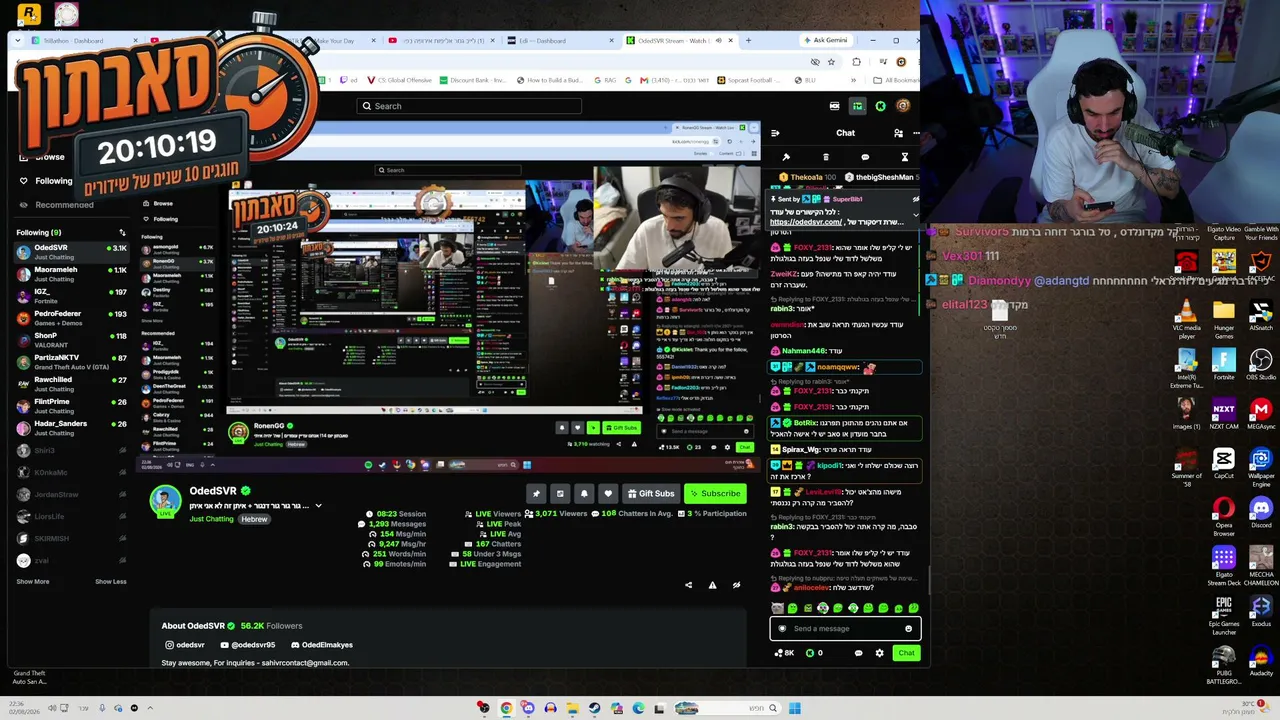The width and height of the screenshot is (1280, 720).
Task: Open the MEGAsync desktop shortcut
Action: (x=1261, y=414)
